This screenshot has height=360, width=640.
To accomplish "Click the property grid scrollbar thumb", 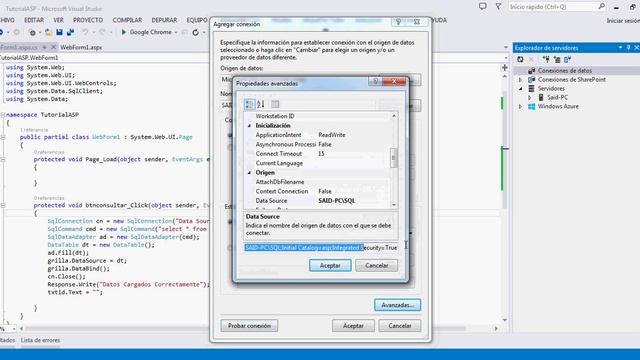I will click(x=394, y=157).
